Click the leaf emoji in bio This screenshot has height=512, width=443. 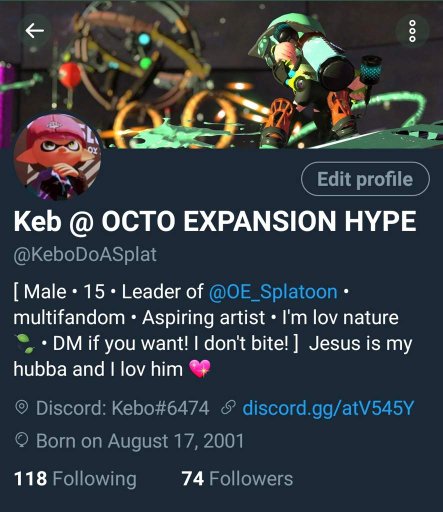(x=25, y=344)
